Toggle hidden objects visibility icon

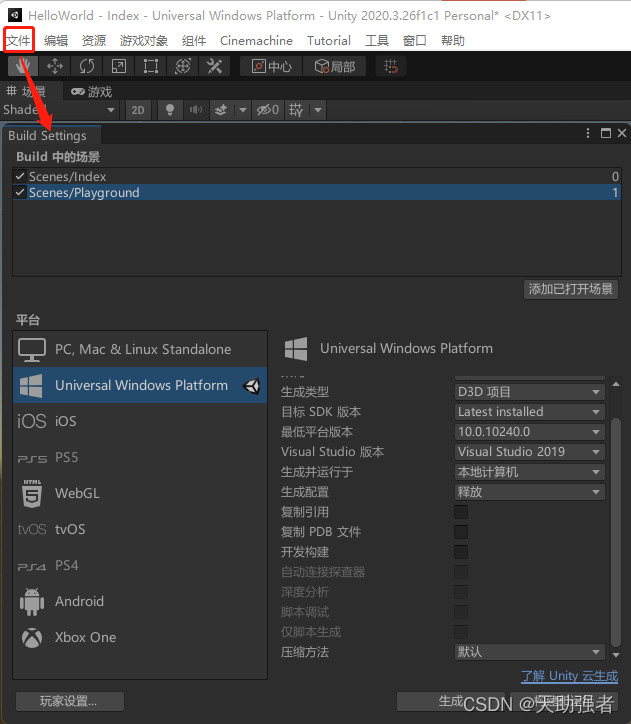coord(268,110)
